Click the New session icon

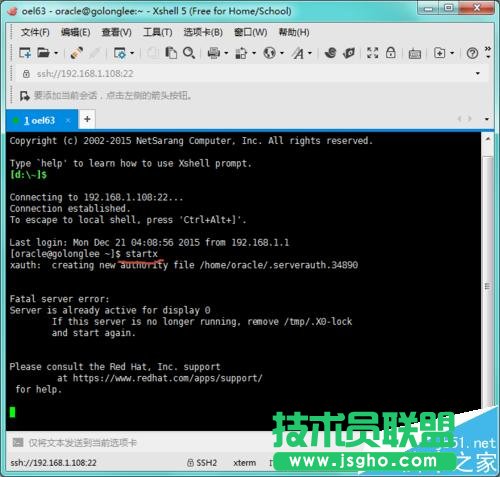coord(25,53)
